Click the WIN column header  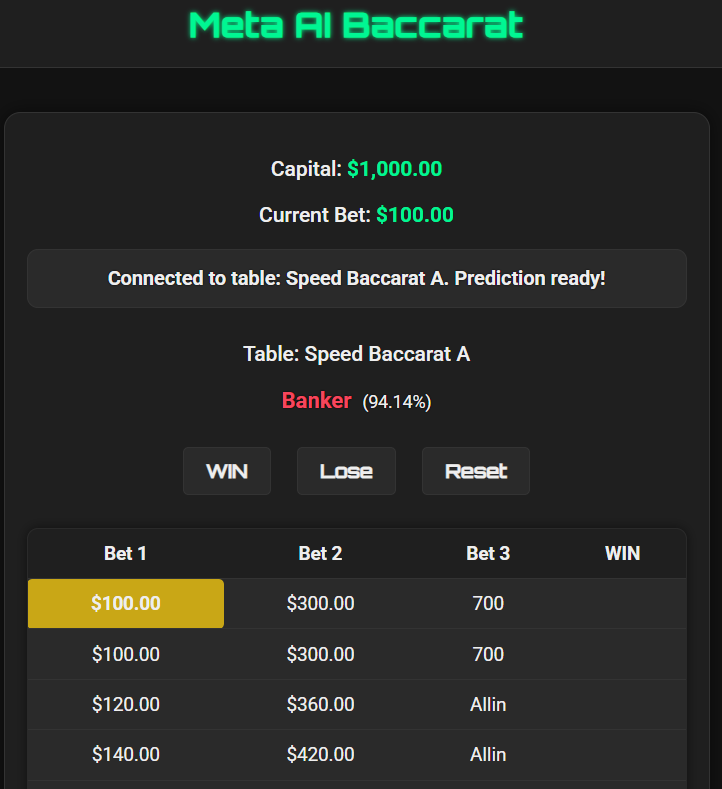[x=622, y=553]
